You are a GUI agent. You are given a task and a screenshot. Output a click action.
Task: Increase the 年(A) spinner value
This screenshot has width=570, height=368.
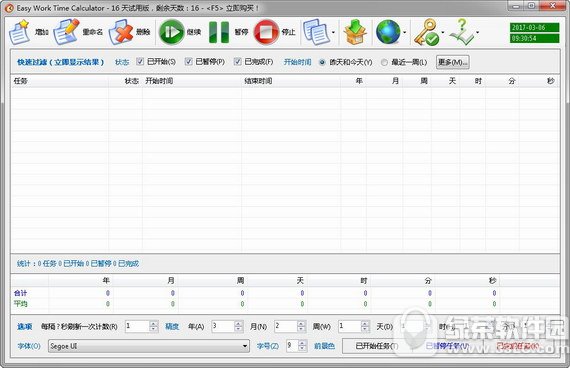(239, 323)
